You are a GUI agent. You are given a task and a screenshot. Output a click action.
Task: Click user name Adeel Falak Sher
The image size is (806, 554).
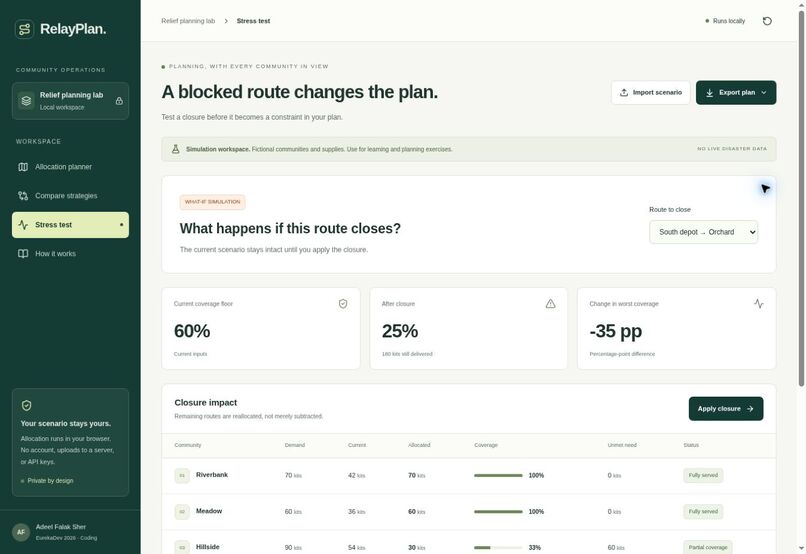61,527
